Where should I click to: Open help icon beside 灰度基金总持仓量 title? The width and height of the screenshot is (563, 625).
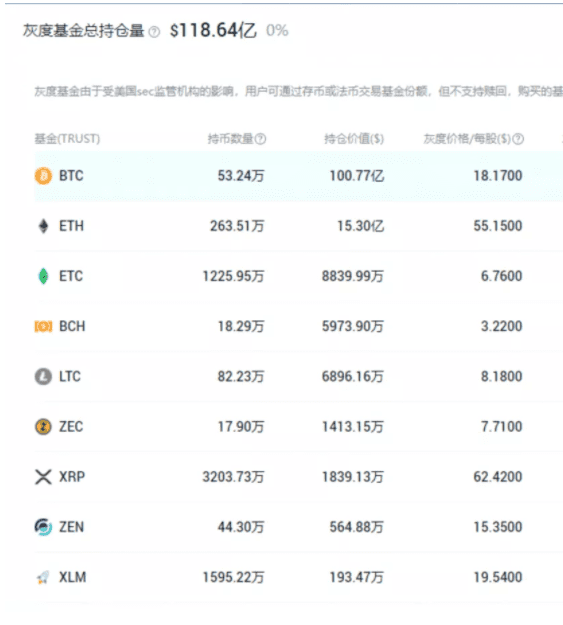point(154,32)
